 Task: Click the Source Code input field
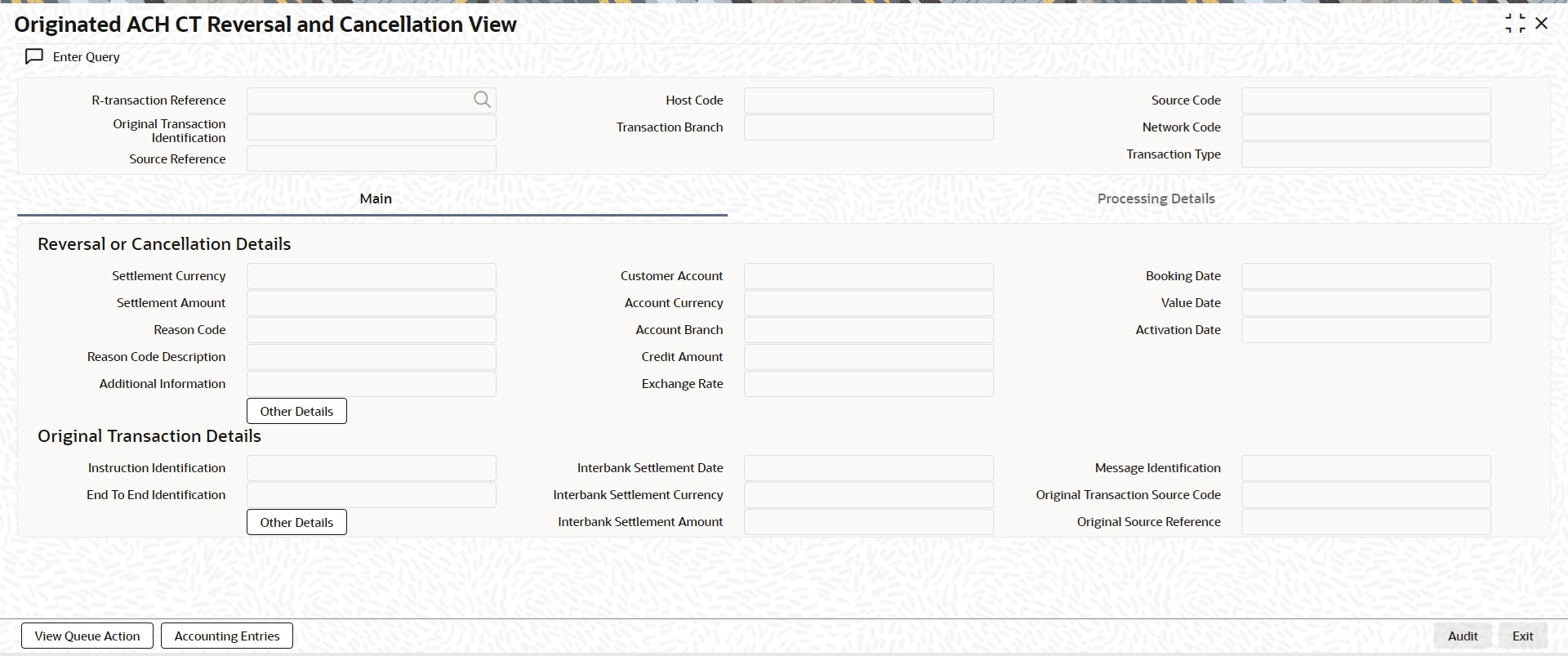coord(1366,100)
